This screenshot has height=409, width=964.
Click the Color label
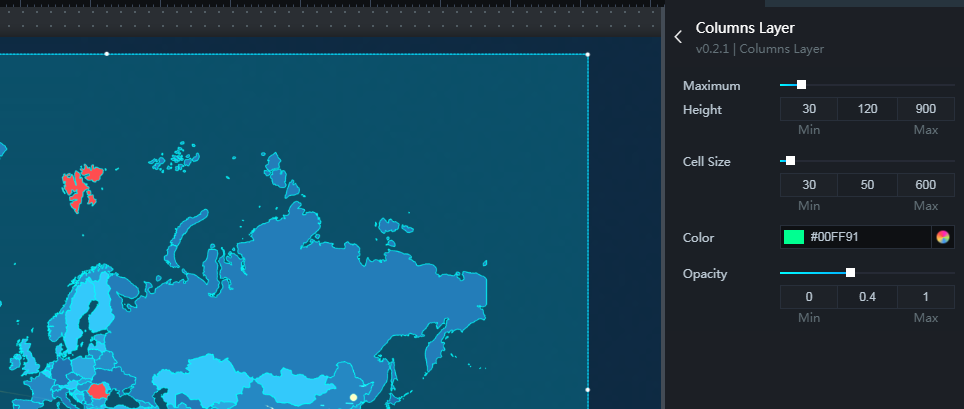tap(698, 237)
